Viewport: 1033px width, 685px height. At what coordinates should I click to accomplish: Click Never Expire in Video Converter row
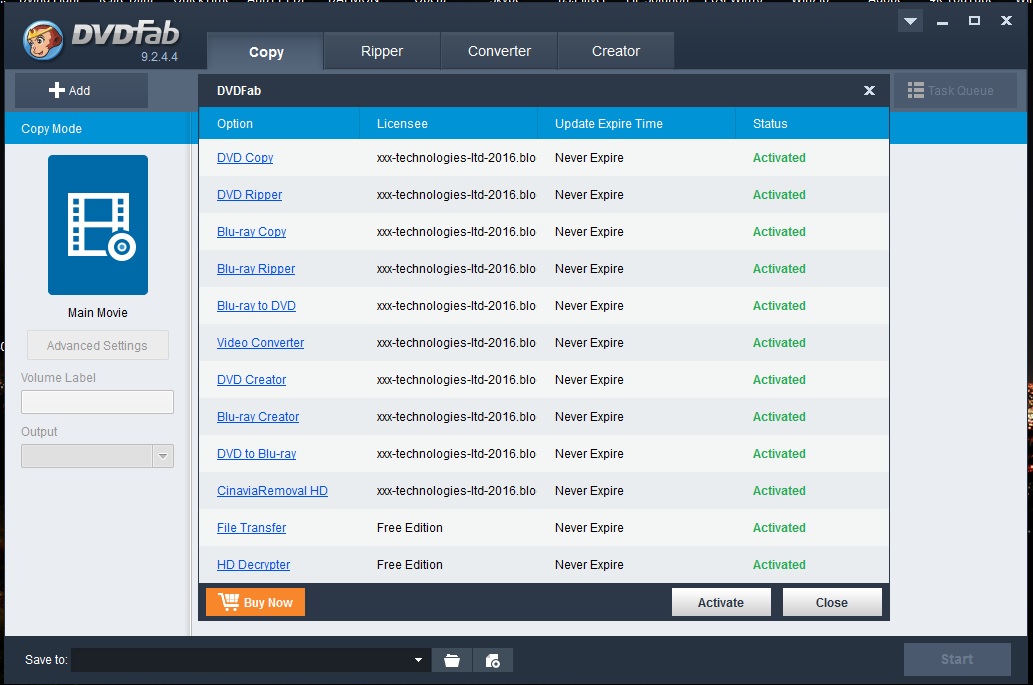pyautogui.click(x=589, y=342)
